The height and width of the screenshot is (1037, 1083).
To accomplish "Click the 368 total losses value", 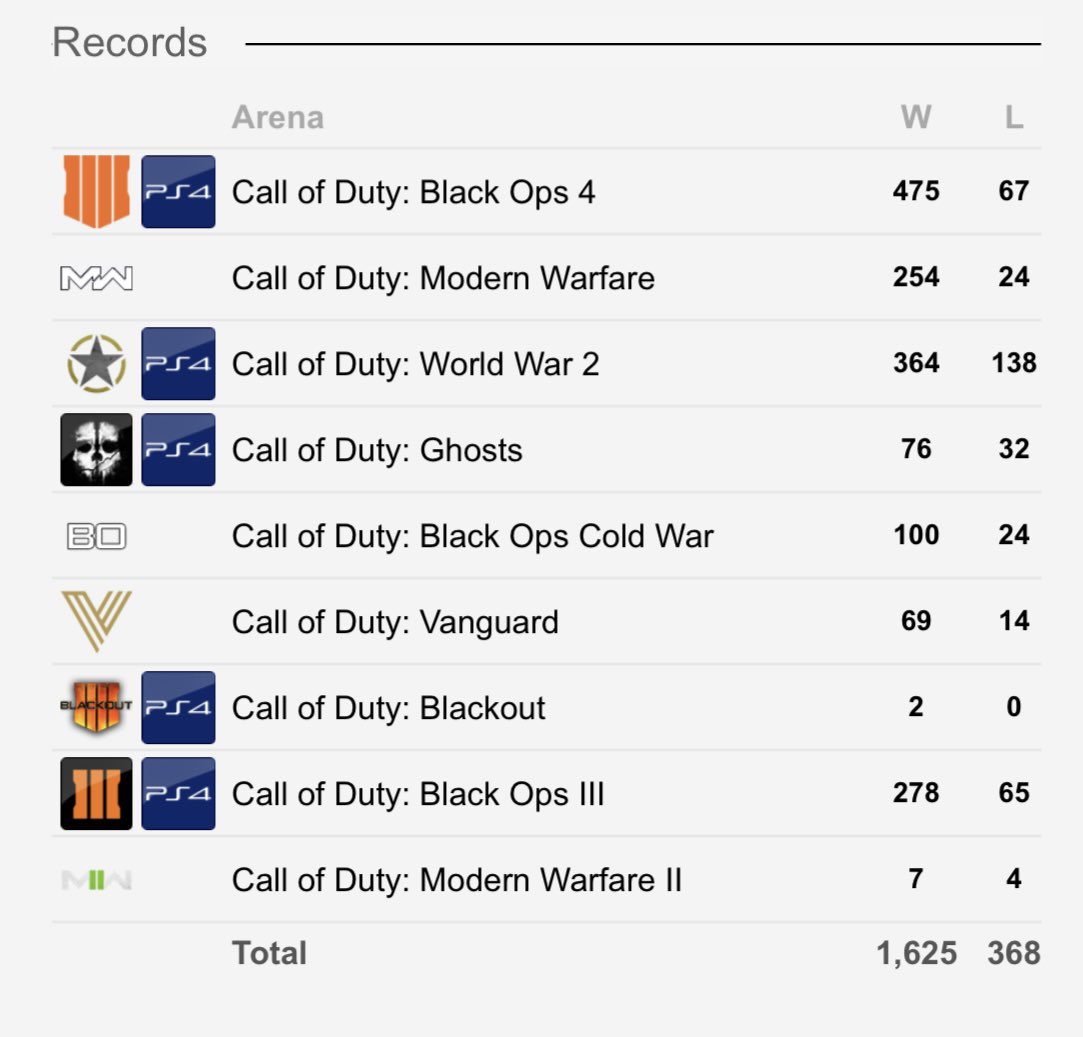I will click(1013, 953).
